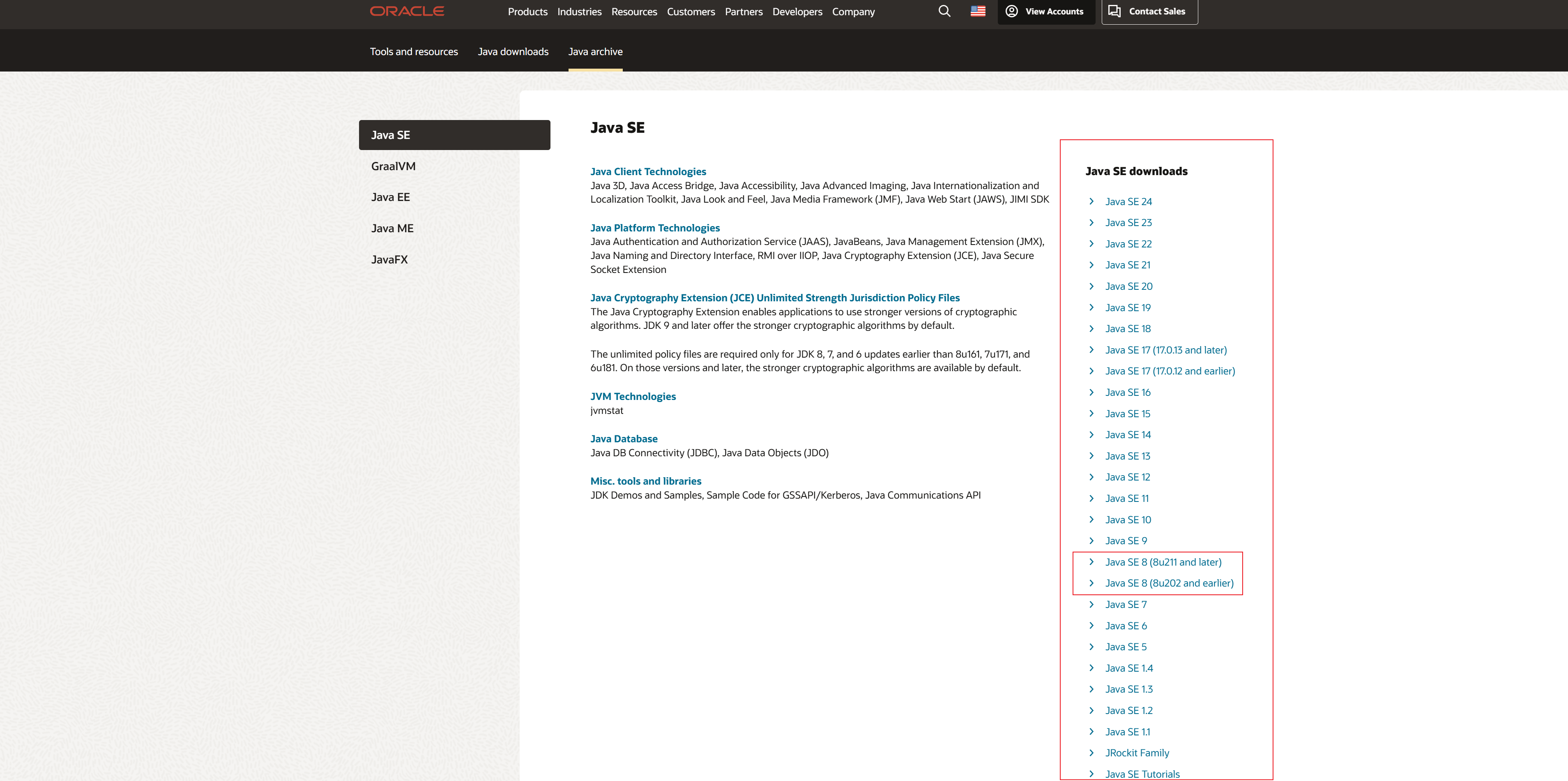Click the United States flag language selector
1568x781 pixels.
coord(978,11)
